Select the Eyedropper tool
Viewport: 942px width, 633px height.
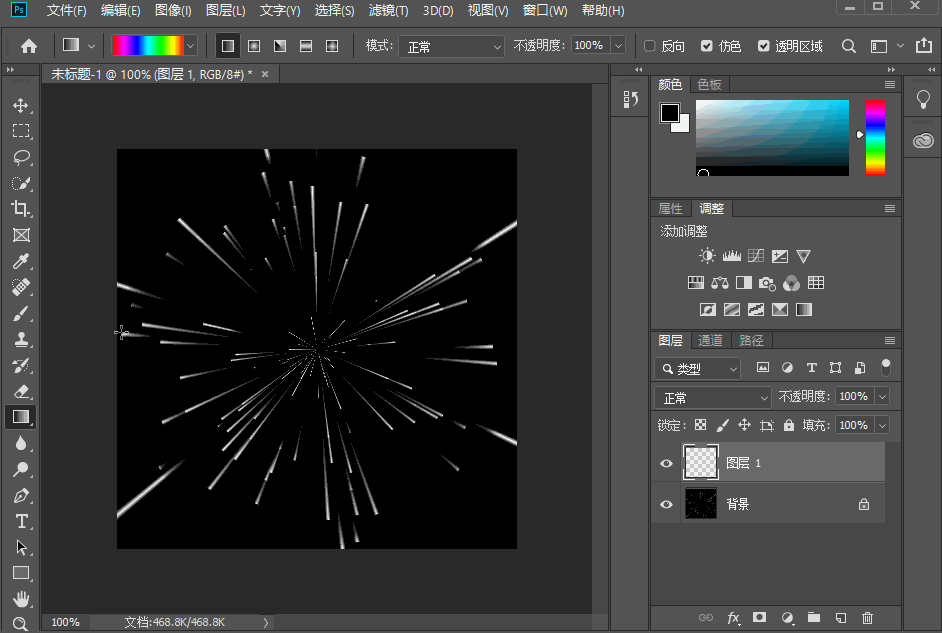21,261
